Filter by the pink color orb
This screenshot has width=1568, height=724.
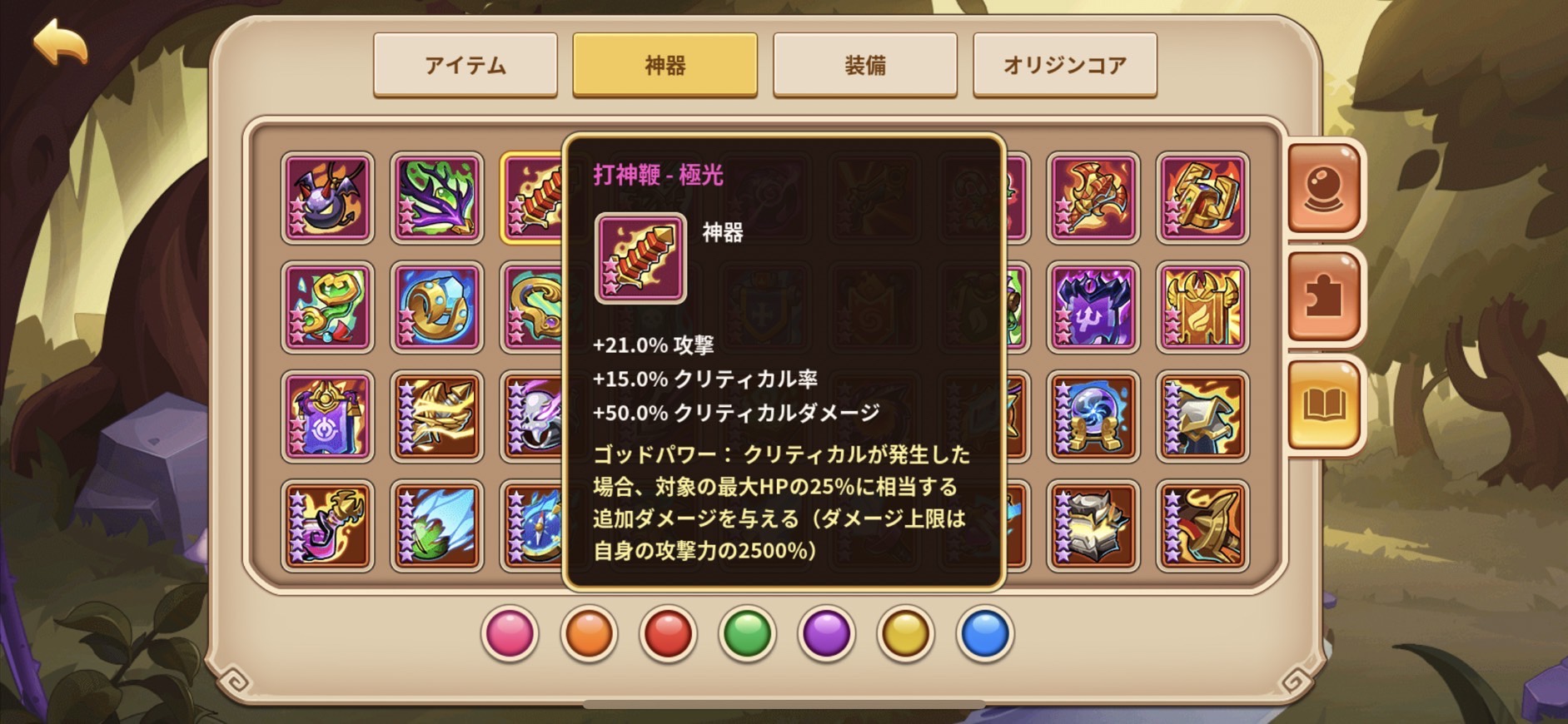coord(510,634)
